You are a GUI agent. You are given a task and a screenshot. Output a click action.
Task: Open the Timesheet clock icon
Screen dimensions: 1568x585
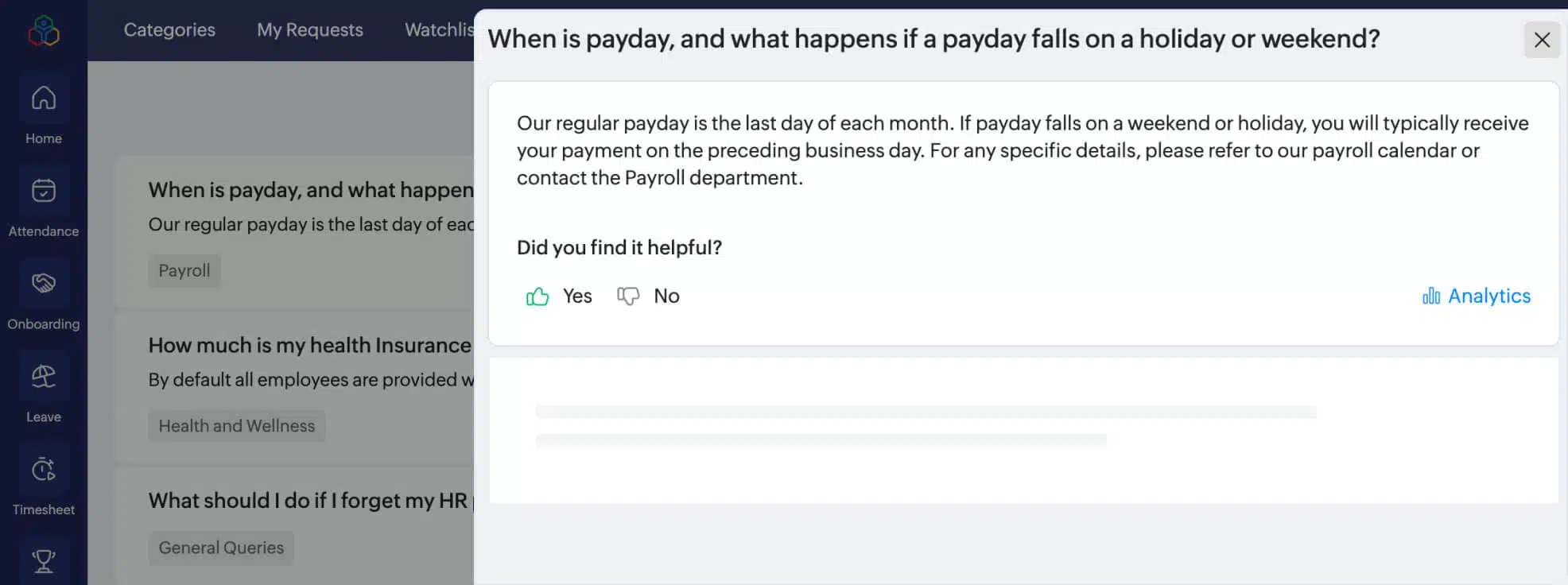click(44, 469)
